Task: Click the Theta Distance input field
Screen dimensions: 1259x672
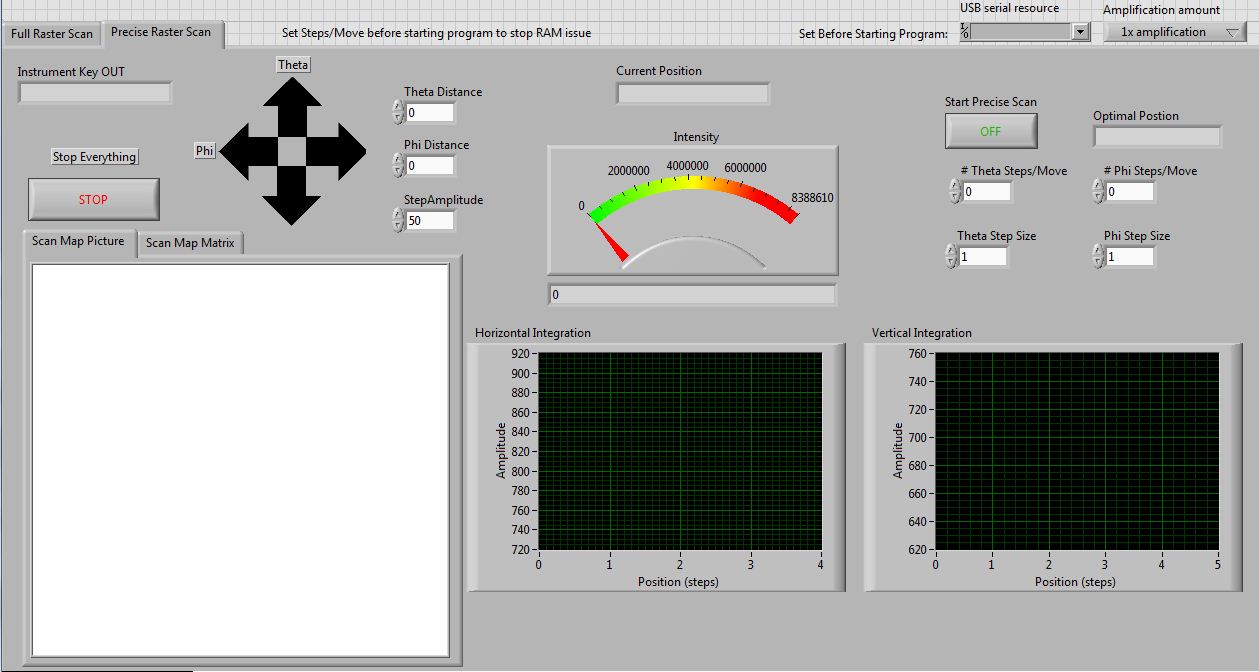Action: [x=430, y=113]
